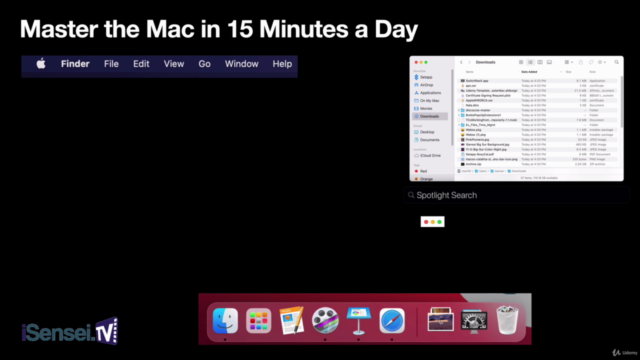
Task: Open the Action gear dropdown in Finder
Action: click(602, 62)
